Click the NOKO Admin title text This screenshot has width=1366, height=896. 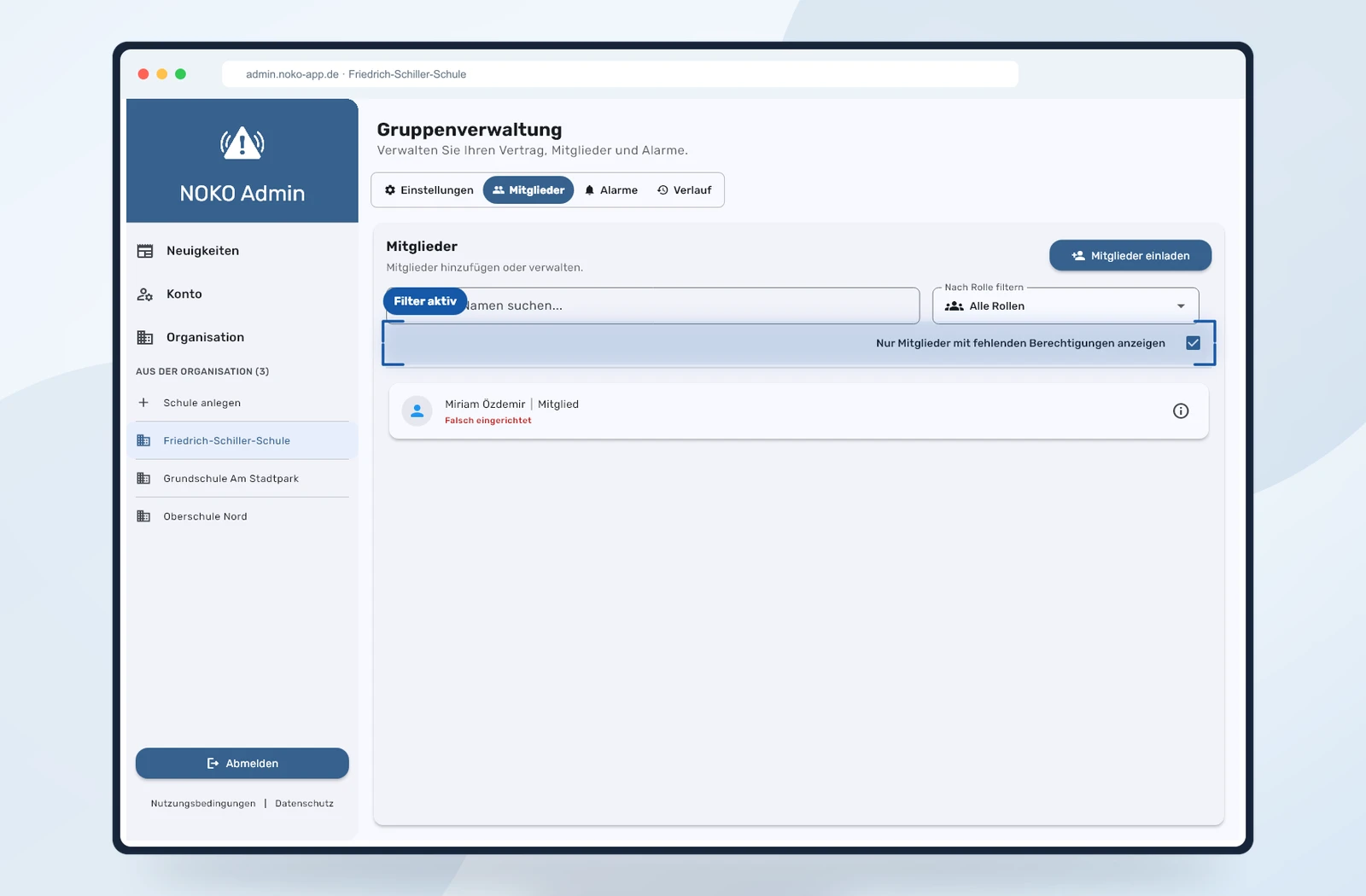tap(242, 194)
